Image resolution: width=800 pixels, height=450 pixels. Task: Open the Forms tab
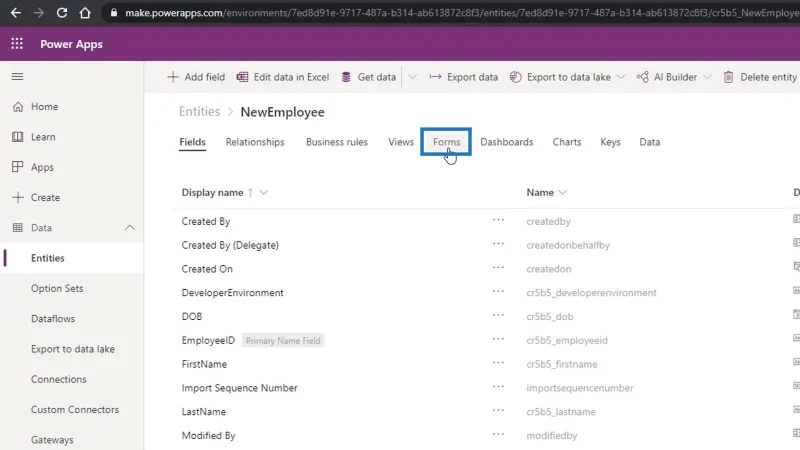446,142
